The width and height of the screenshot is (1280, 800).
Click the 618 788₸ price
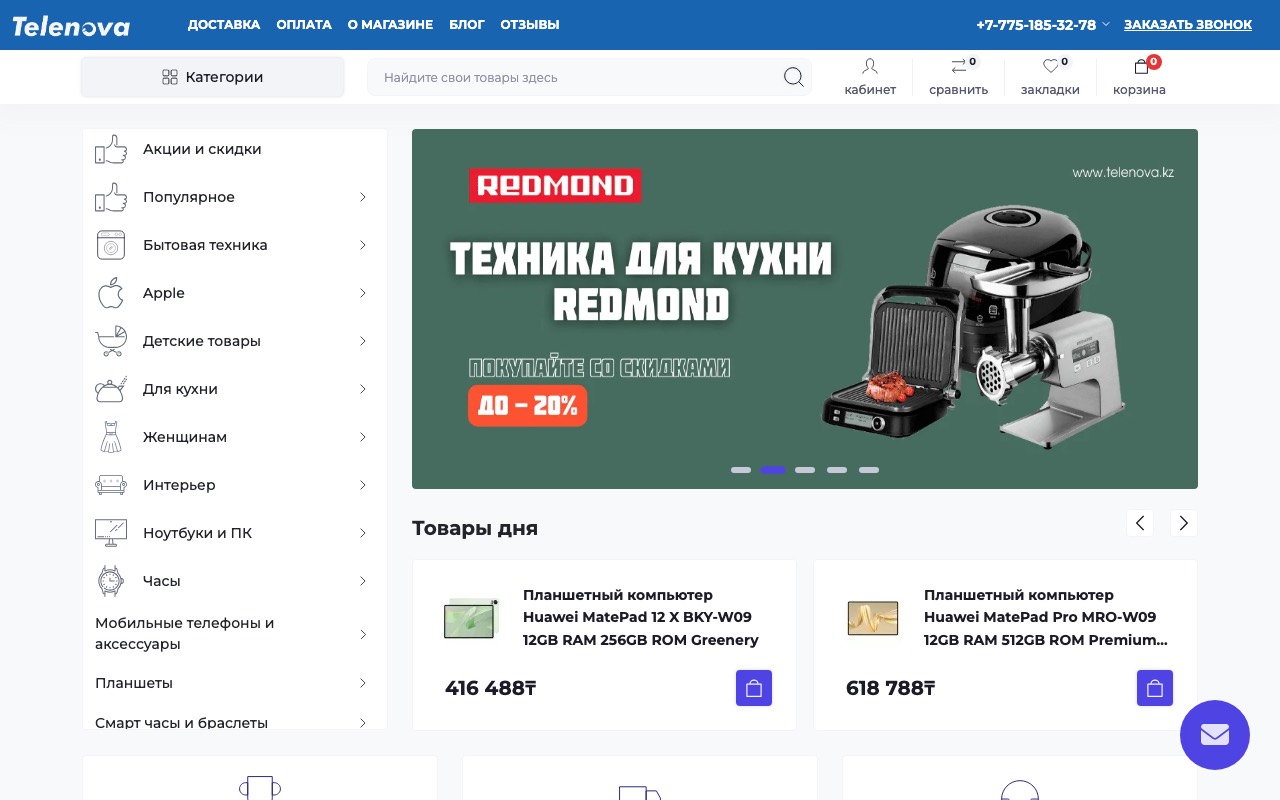[x=891, y=688]
